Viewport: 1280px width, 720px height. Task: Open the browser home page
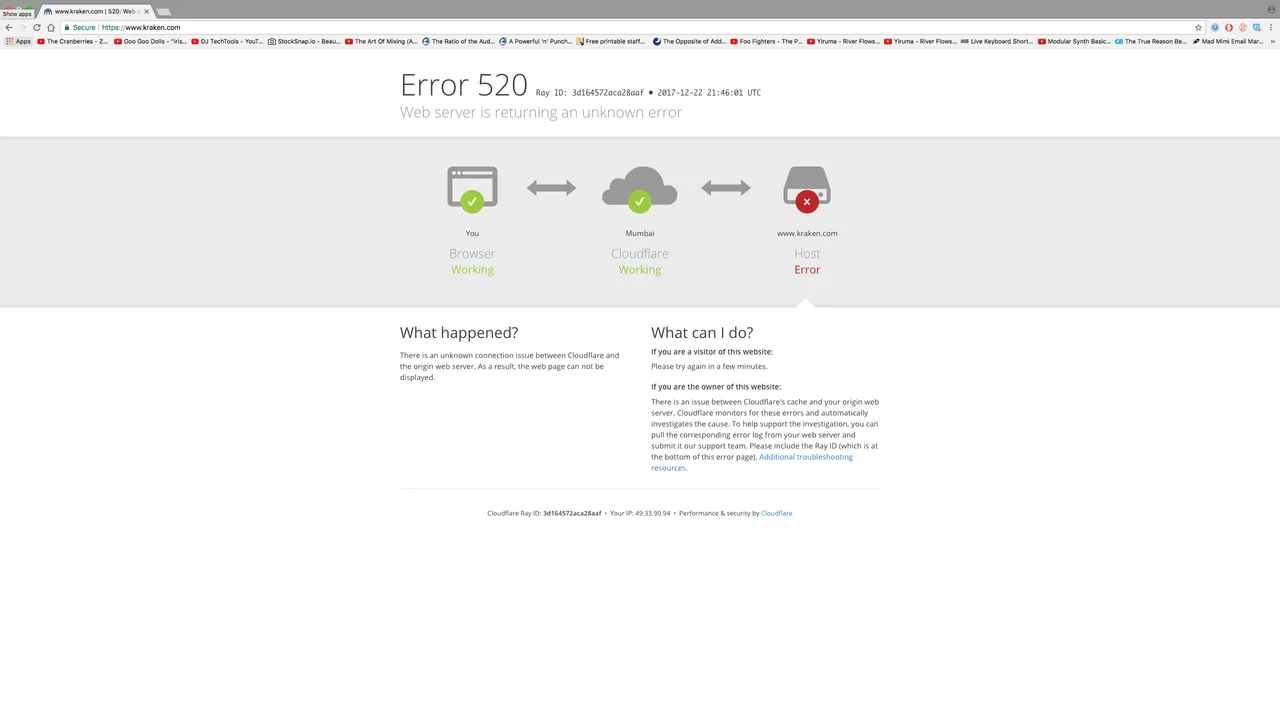(51, 27)
